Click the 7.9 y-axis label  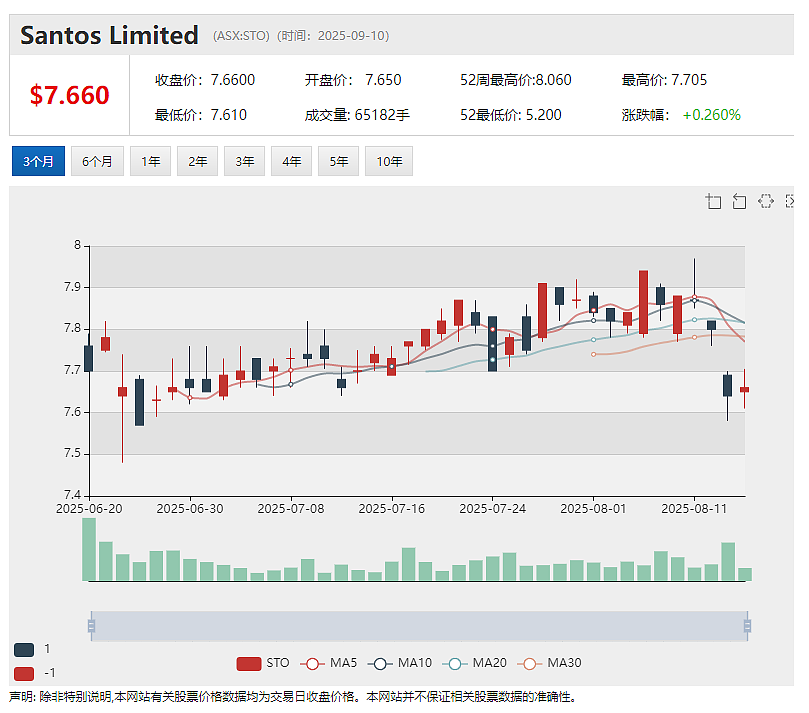click(x=73, y=287)
